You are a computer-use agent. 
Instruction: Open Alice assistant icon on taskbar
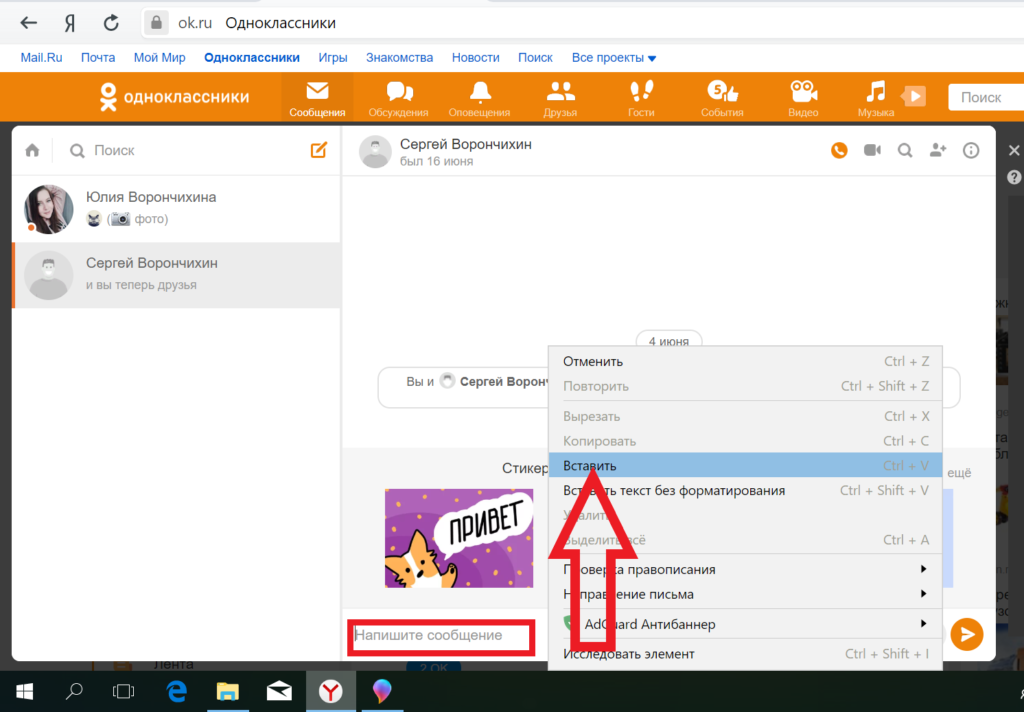pos(382,691)
